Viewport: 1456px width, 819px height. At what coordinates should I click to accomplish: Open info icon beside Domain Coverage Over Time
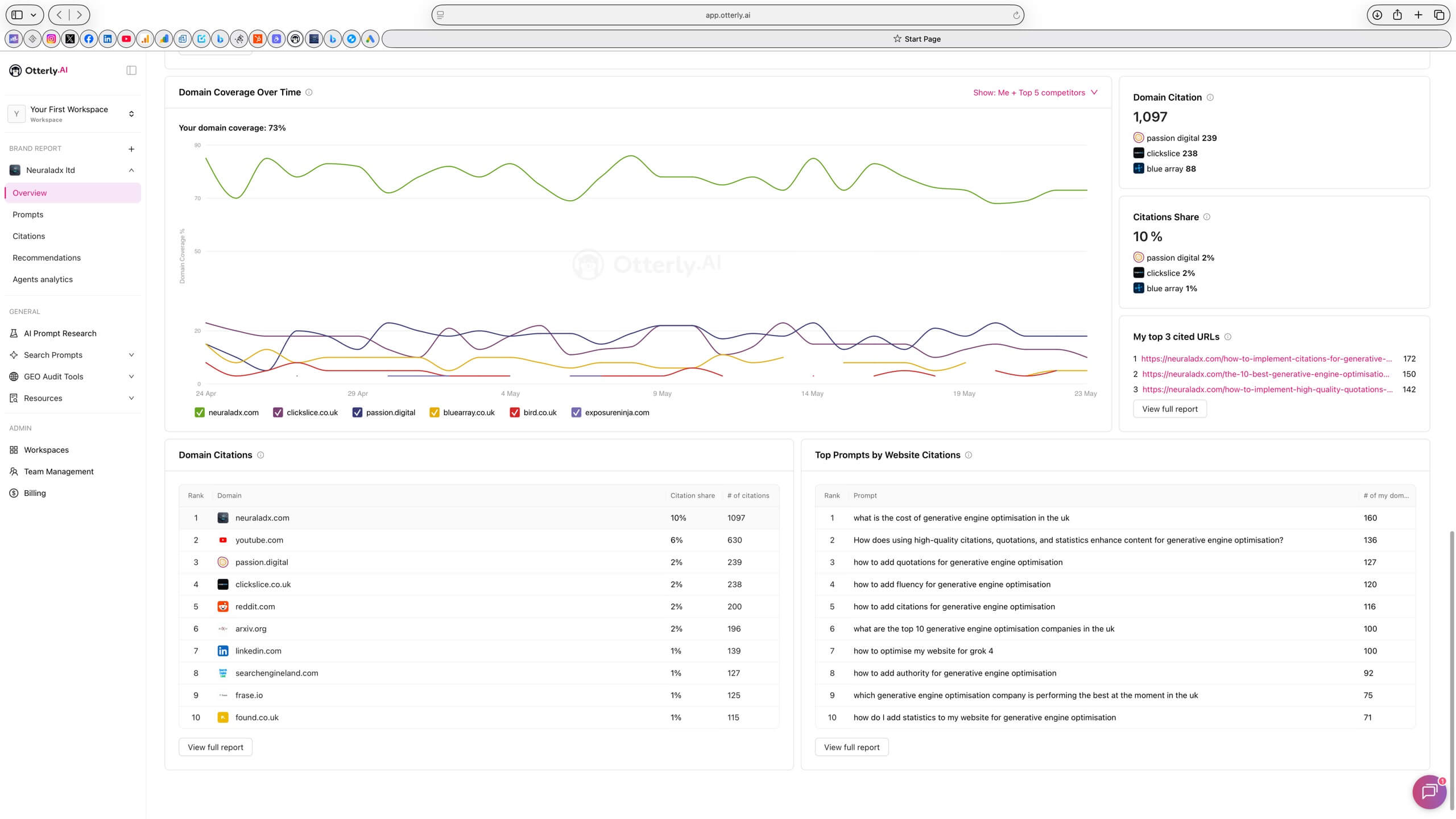tap(309, 92)
